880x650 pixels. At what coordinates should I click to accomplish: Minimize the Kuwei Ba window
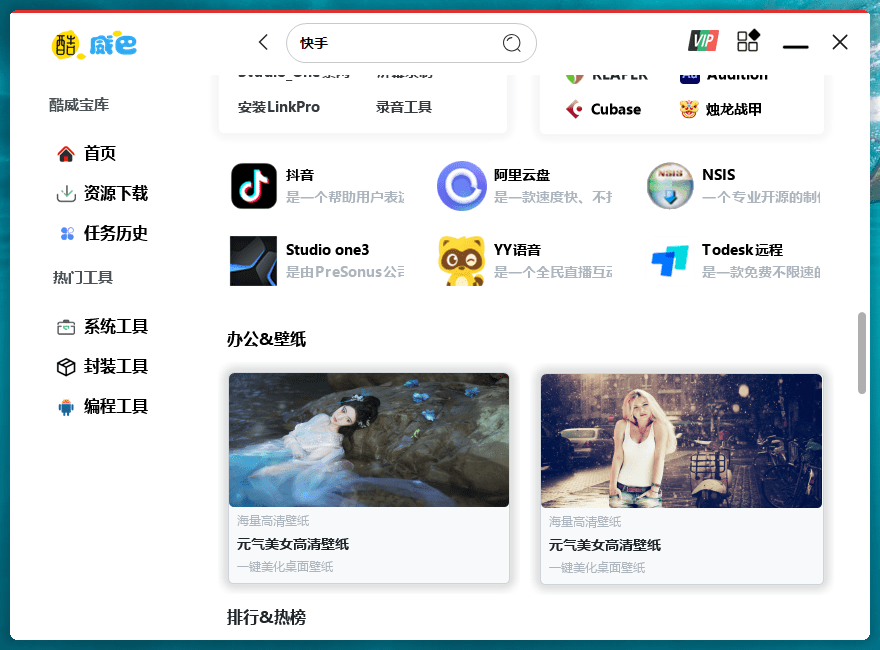[795, 46]
